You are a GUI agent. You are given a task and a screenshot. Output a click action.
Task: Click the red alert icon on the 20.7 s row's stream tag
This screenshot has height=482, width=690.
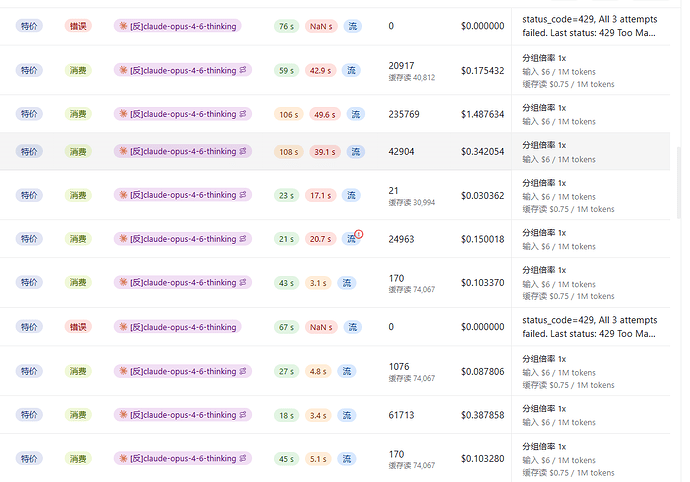359,234
